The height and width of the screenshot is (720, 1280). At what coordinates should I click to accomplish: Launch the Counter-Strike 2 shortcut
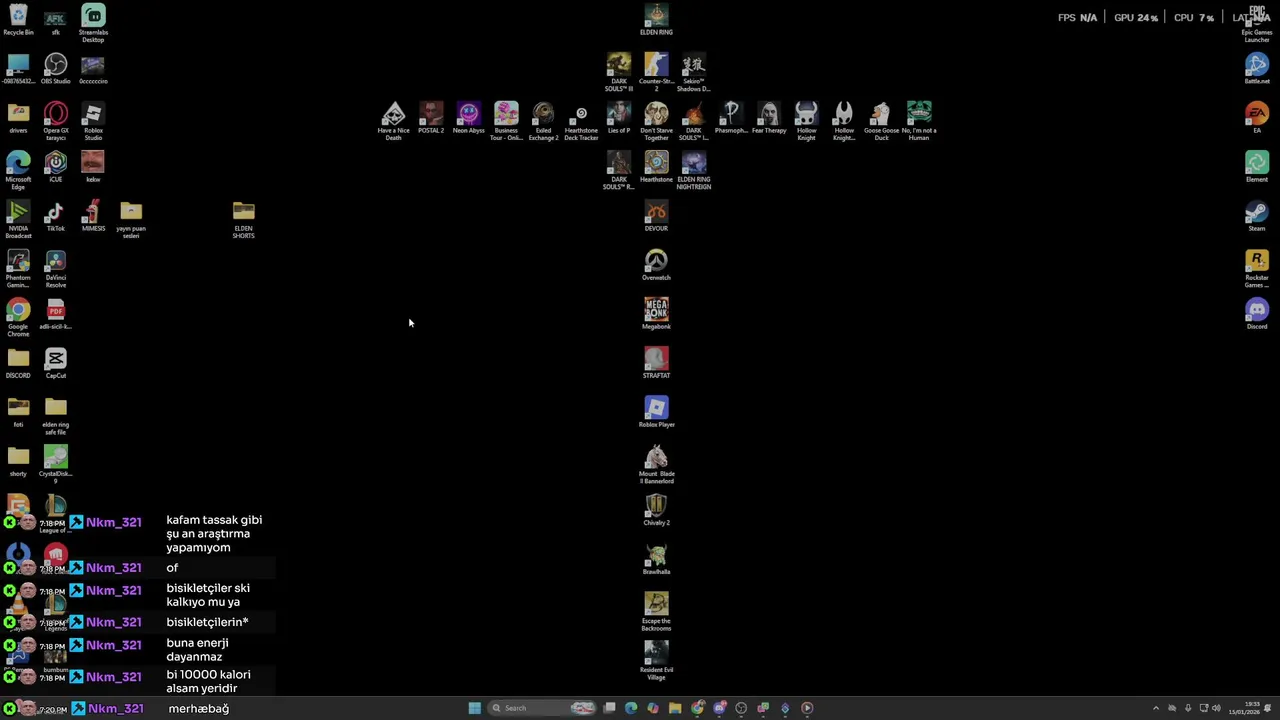[x=656, y=72]
